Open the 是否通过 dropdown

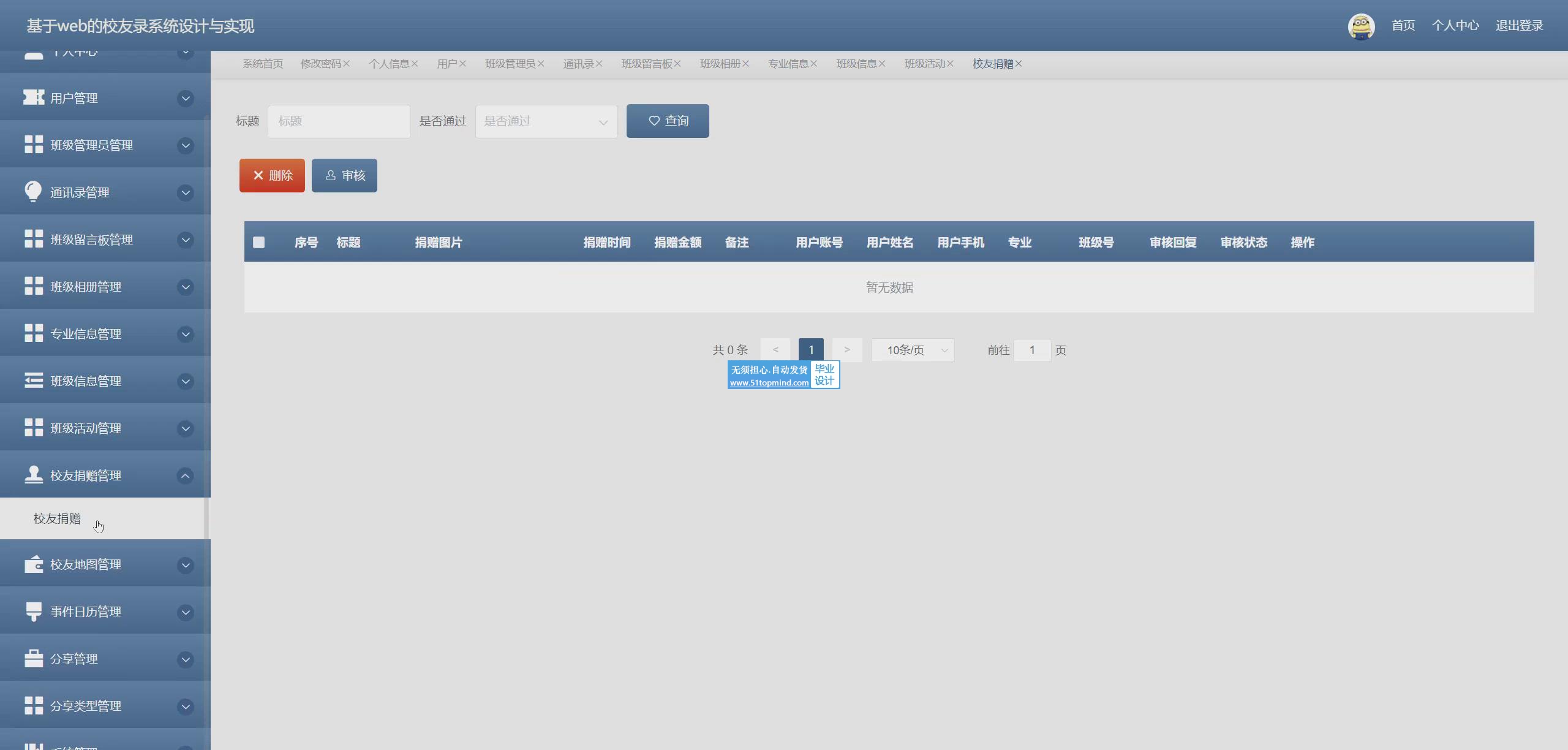tap(546, 121)
